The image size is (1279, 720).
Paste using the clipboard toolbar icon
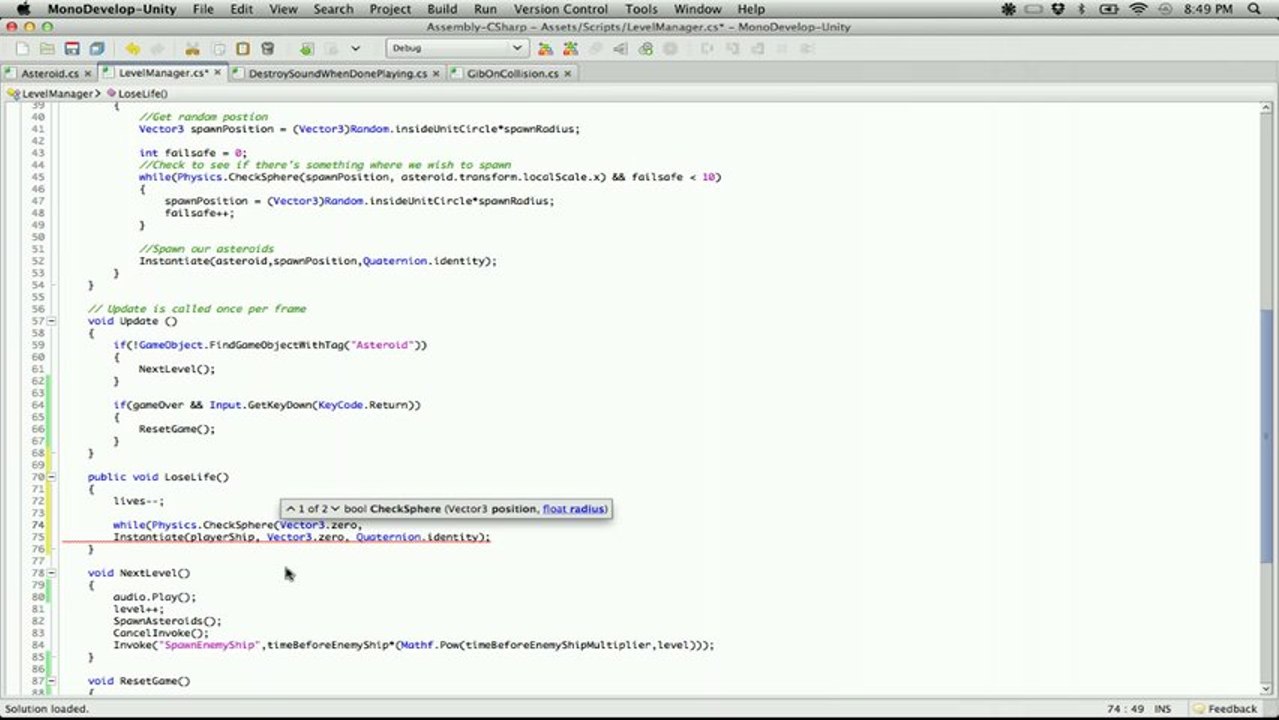[243, 48]
